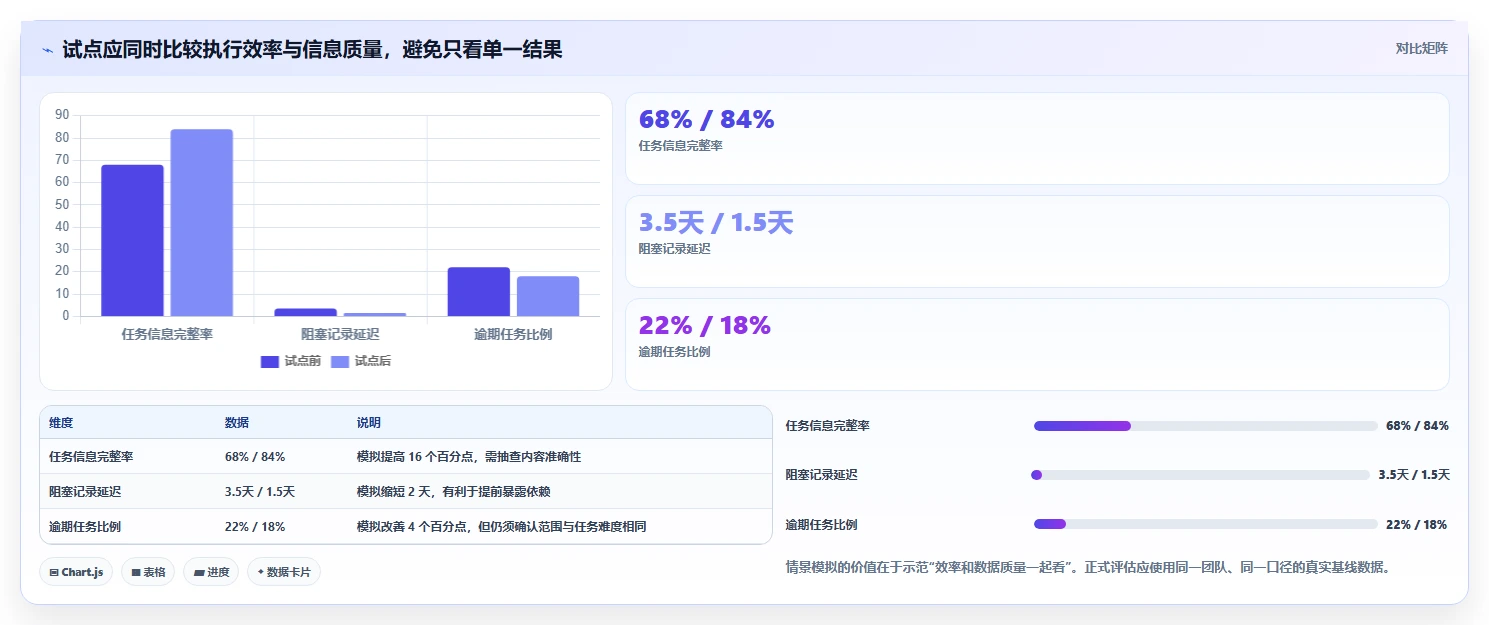Click the footnote starting 情景模拟的价值
This screenshot has height=625, width=1489.
tap(1088, 568)
